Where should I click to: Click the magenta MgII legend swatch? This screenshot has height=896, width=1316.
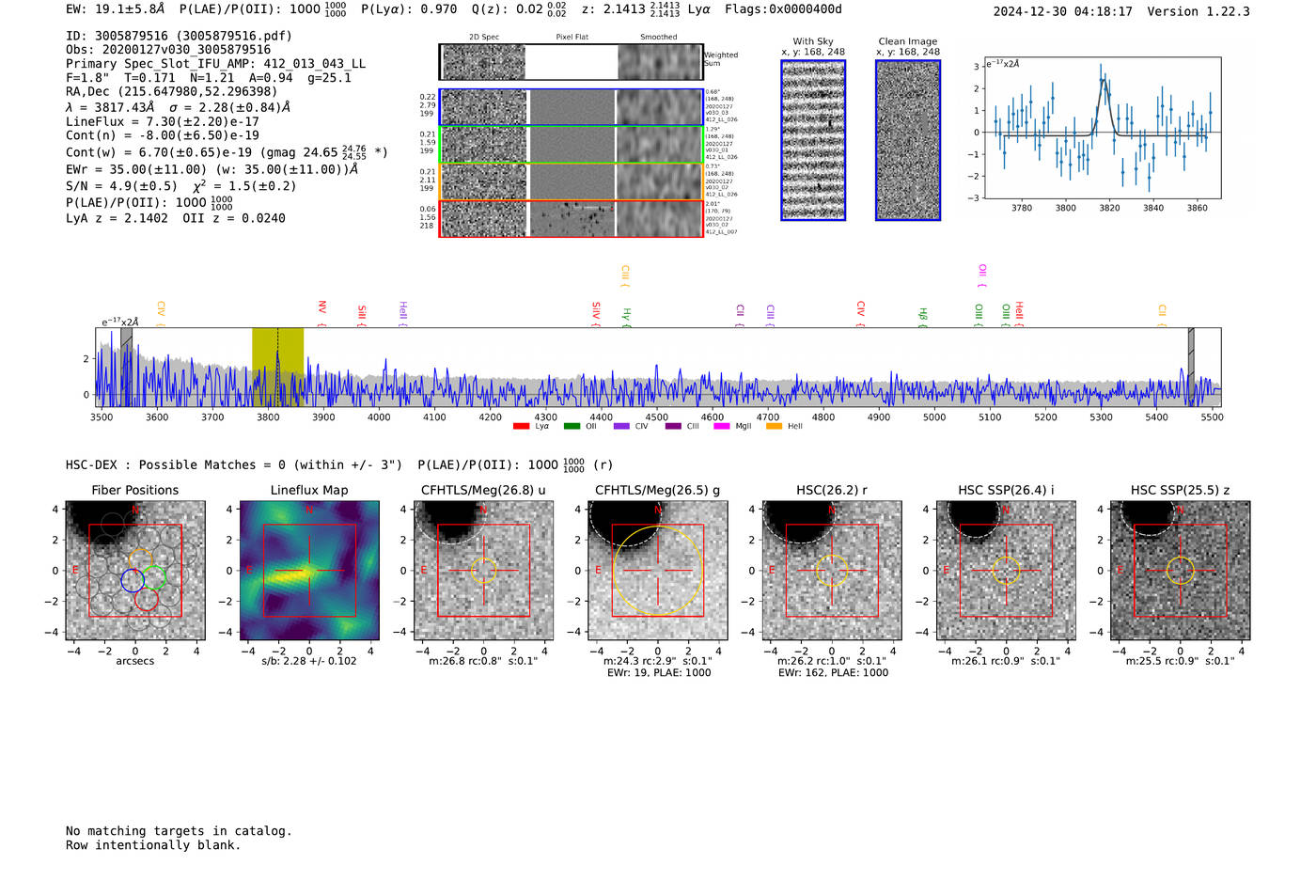coord(722,426)
